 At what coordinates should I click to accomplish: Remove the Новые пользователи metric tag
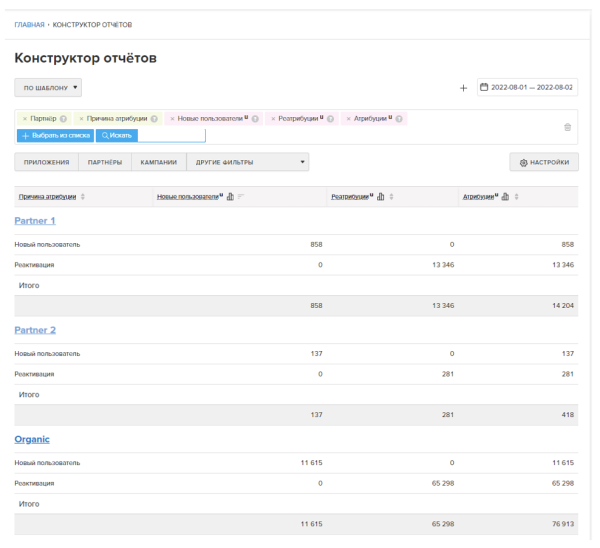pyautogui.click(x=172, y=120)
